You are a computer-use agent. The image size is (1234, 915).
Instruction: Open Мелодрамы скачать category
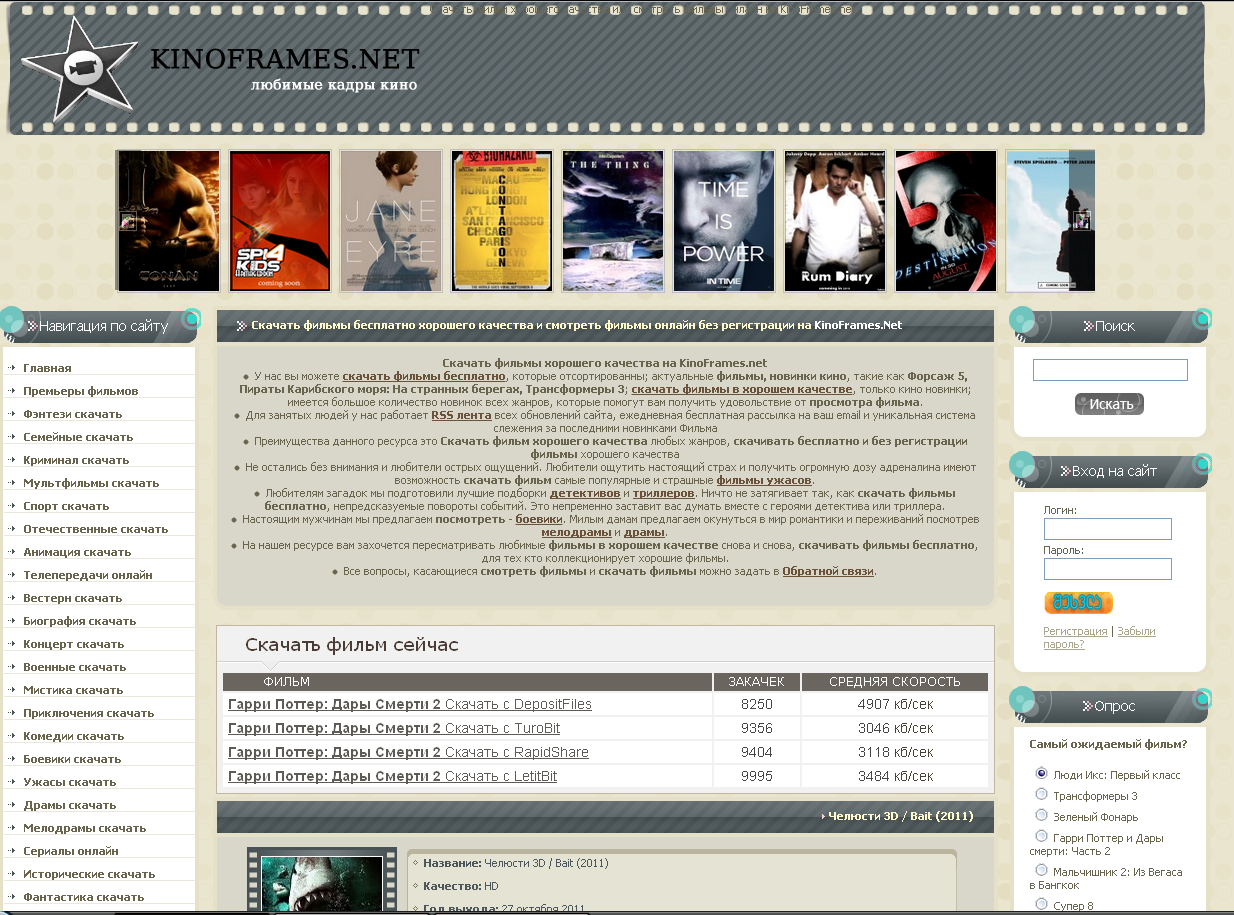(x=85, y=828)
